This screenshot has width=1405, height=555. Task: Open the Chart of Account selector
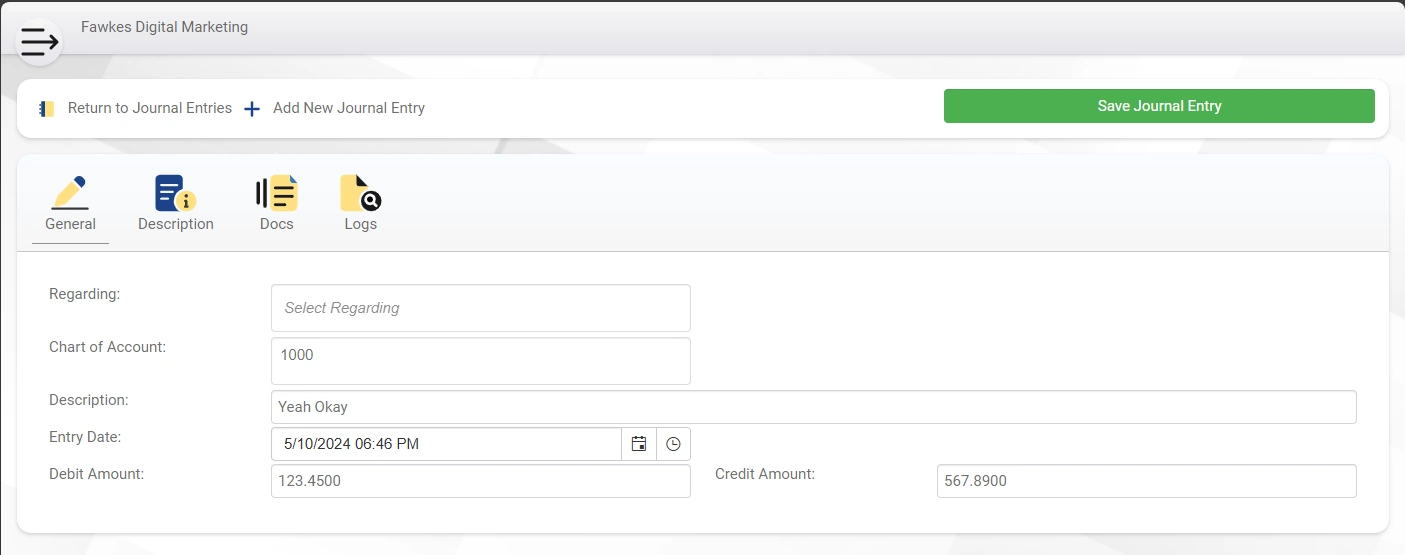481,361
